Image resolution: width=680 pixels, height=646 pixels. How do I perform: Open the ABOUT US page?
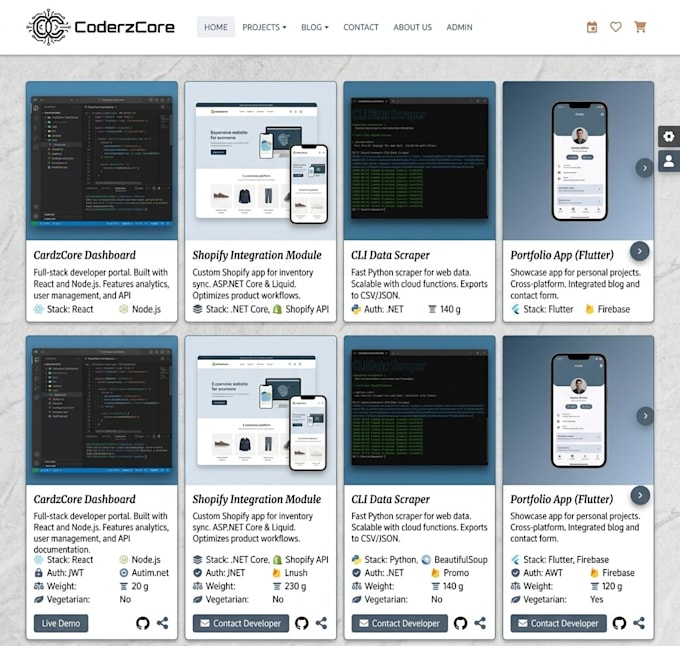412,27
